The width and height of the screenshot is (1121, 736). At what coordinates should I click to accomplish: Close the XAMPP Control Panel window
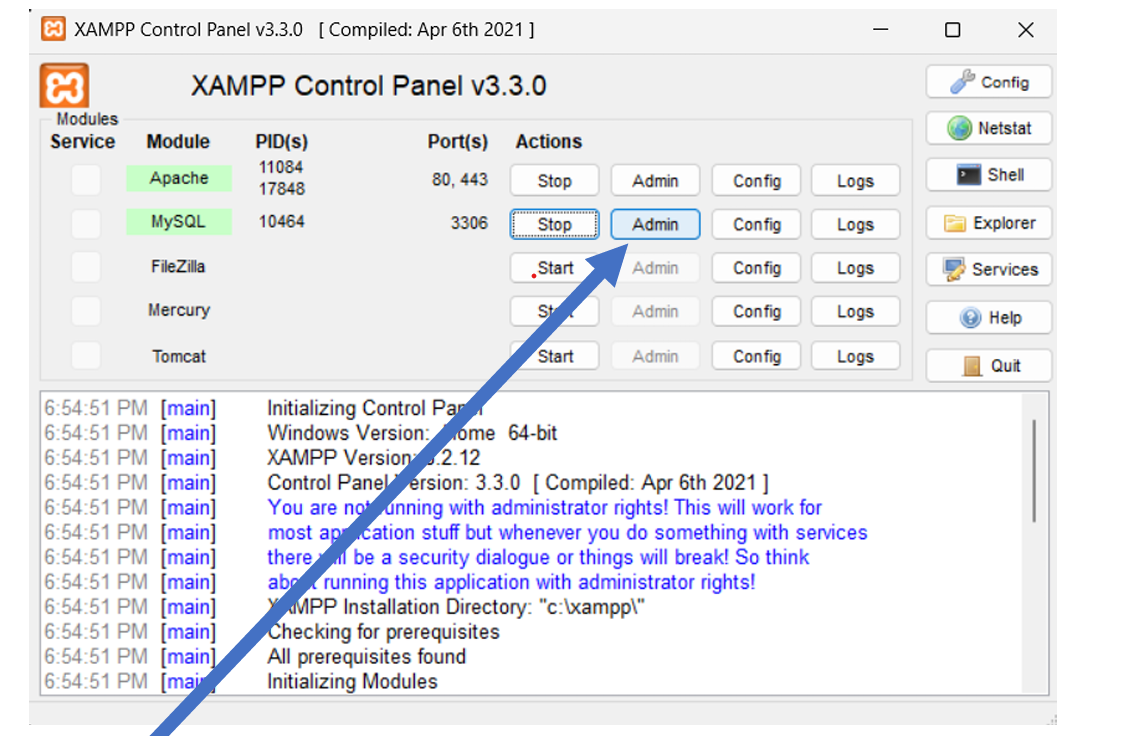1026,30
